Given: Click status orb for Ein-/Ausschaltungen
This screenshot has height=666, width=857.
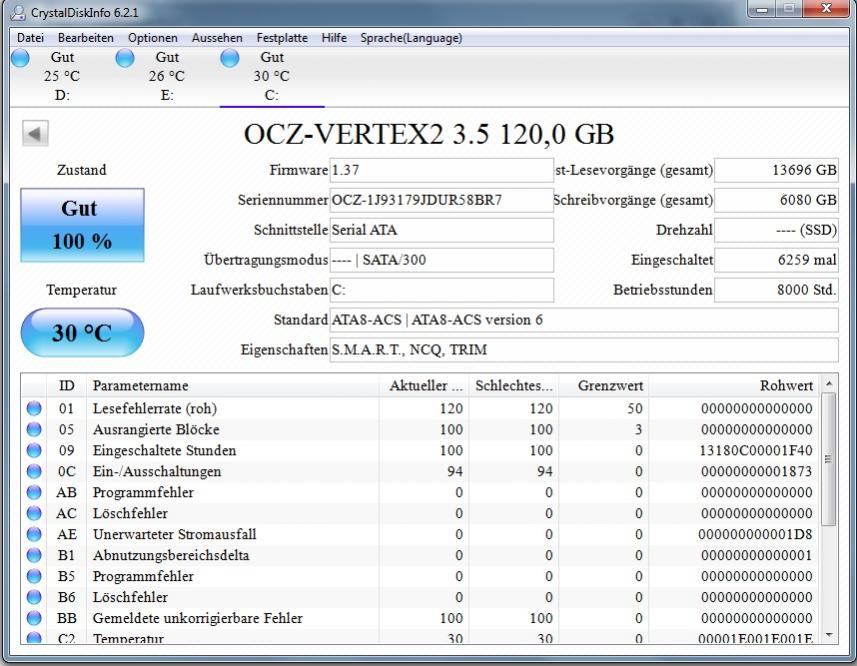Looking at the screenshot, I should tap(34, 471).
